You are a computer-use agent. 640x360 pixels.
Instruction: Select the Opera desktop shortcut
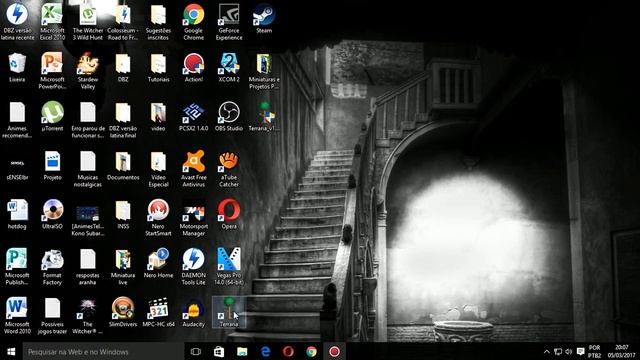pos(229,215)
